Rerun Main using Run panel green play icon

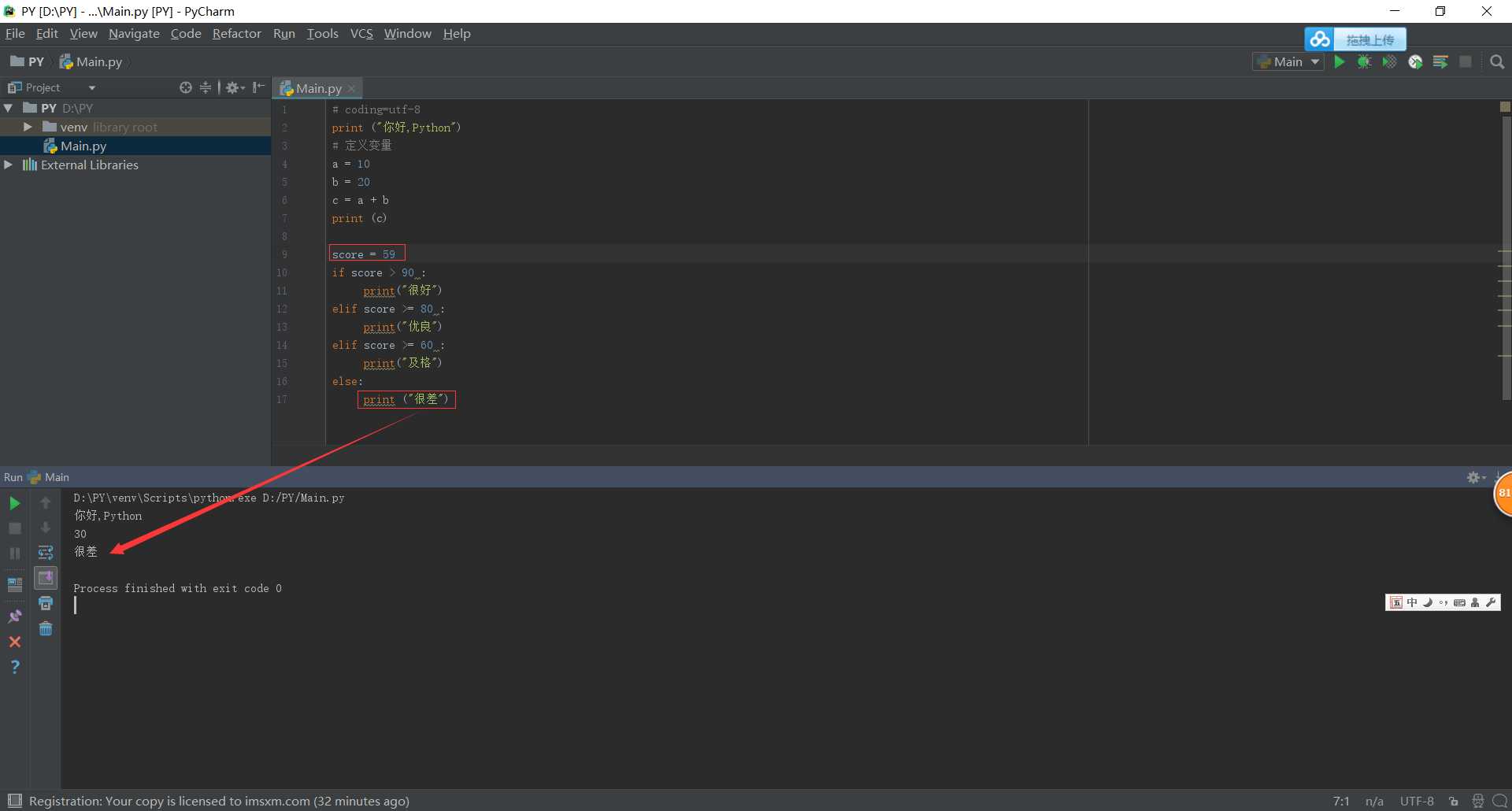pos(14,503)
